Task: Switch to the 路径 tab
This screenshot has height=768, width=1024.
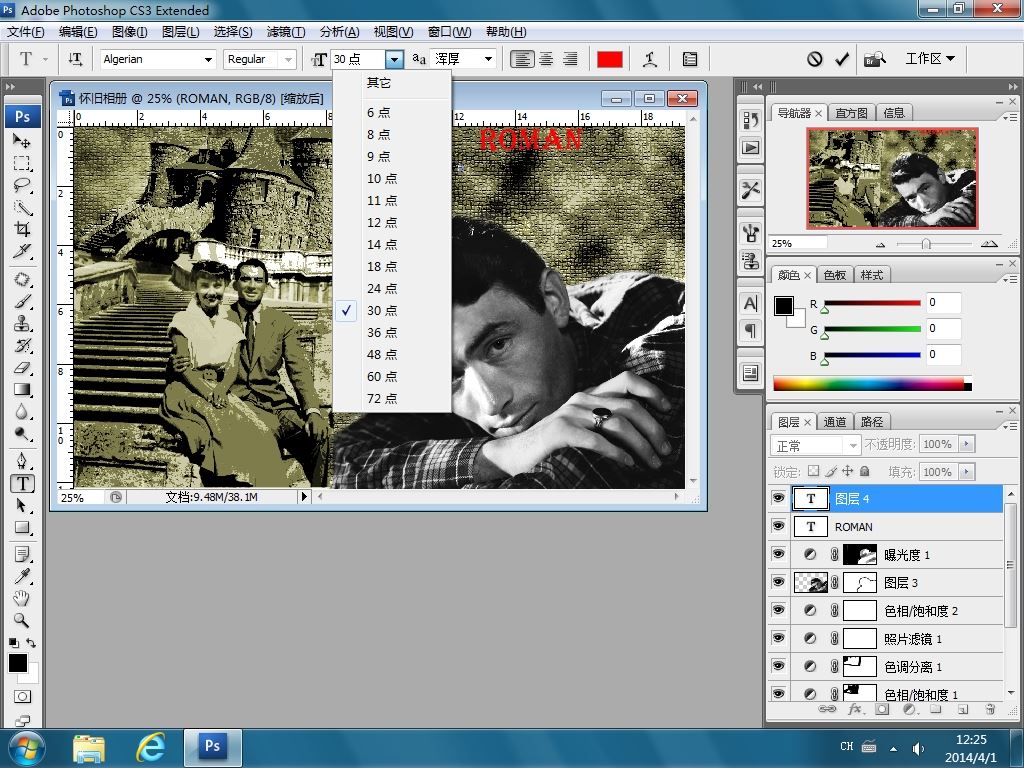Action: click(872, 422)
